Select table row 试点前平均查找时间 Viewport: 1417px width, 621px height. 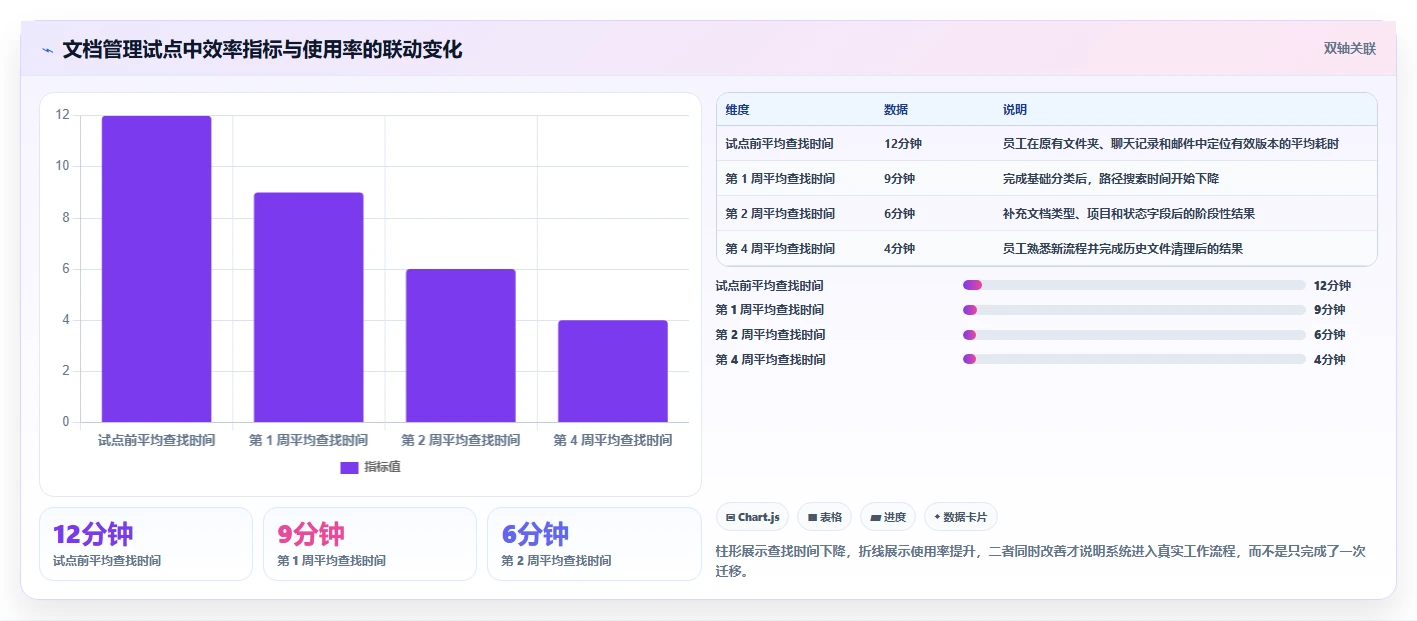(x=1047, y=144)
